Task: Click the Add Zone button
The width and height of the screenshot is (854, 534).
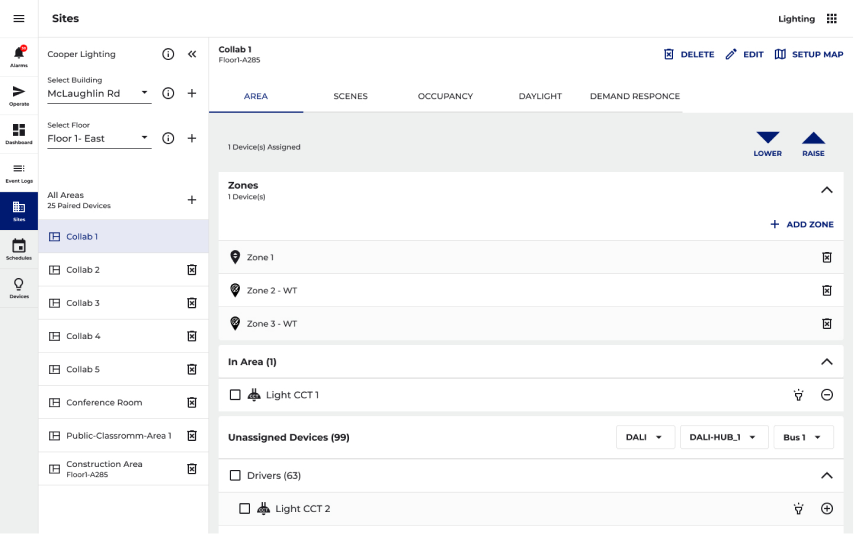Action: coord(802,224)
